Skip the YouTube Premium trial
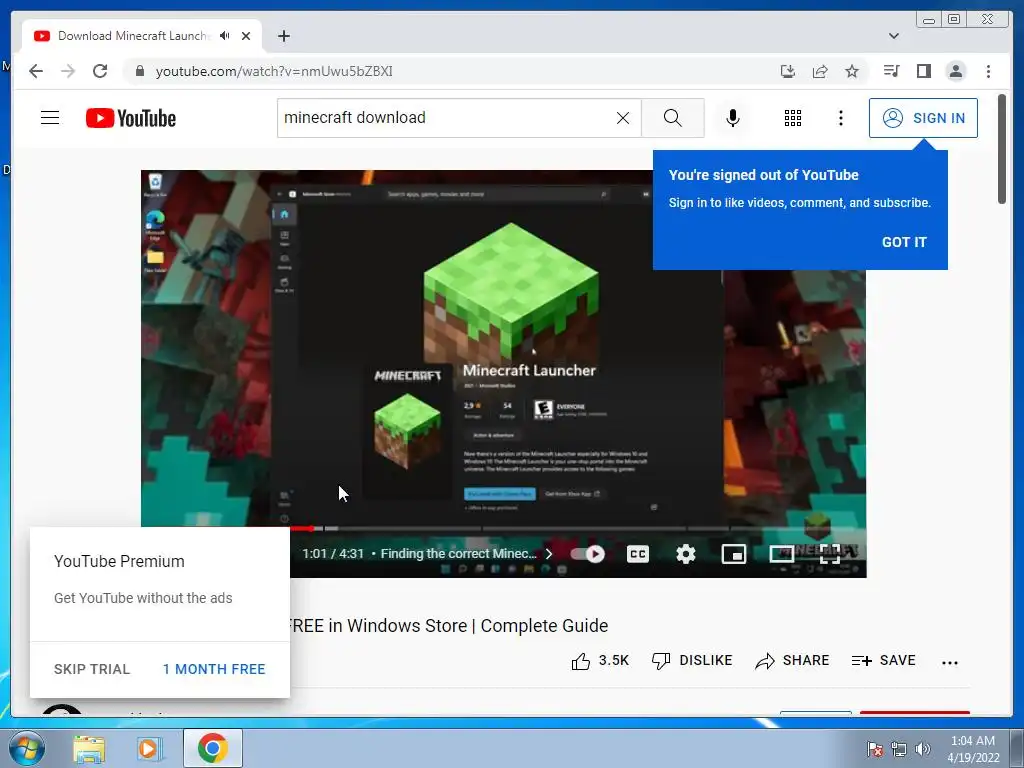The width and height of the screenshot is (1024, 768). pos(92,669)
